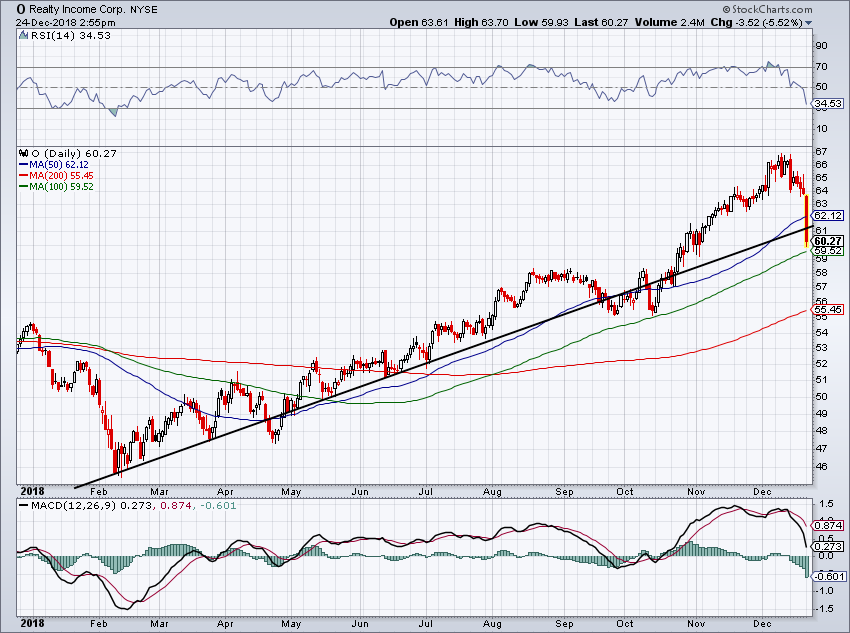850x633 pixels.
Task: Click the candlestick icon beside O (Daily)
Action: (x=23, y=153)
